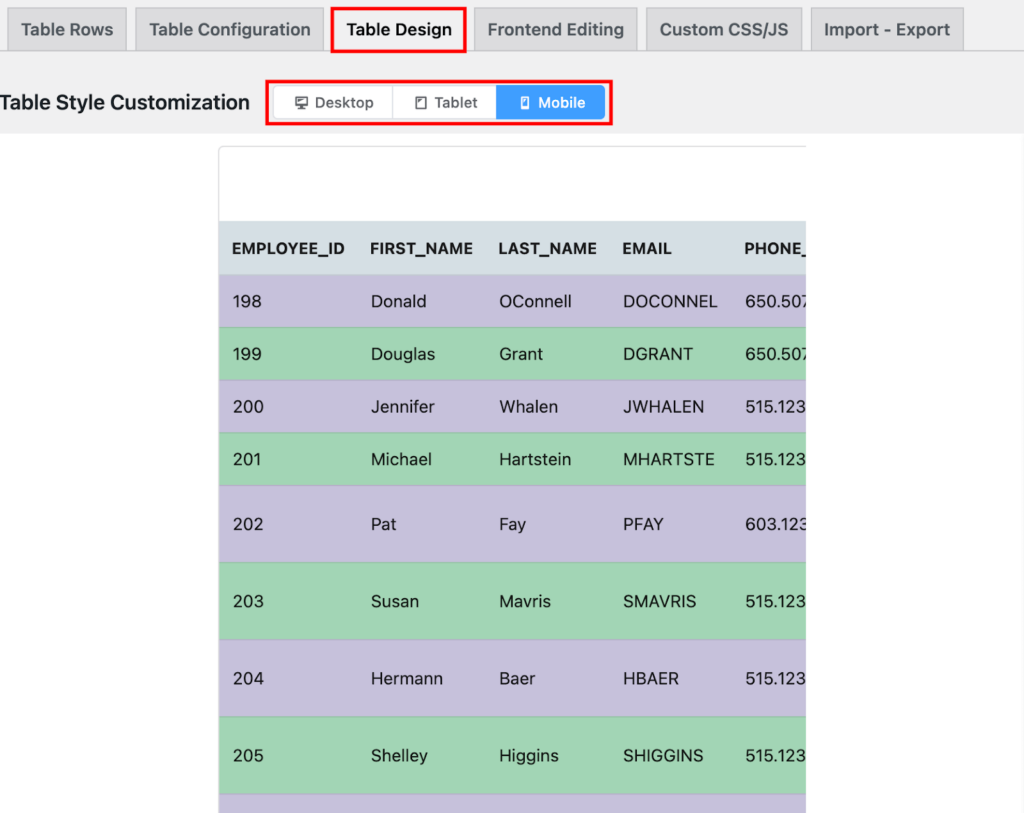Click the last name Higgins
This screenshot has width=1024, height=813.
[529, 756]
